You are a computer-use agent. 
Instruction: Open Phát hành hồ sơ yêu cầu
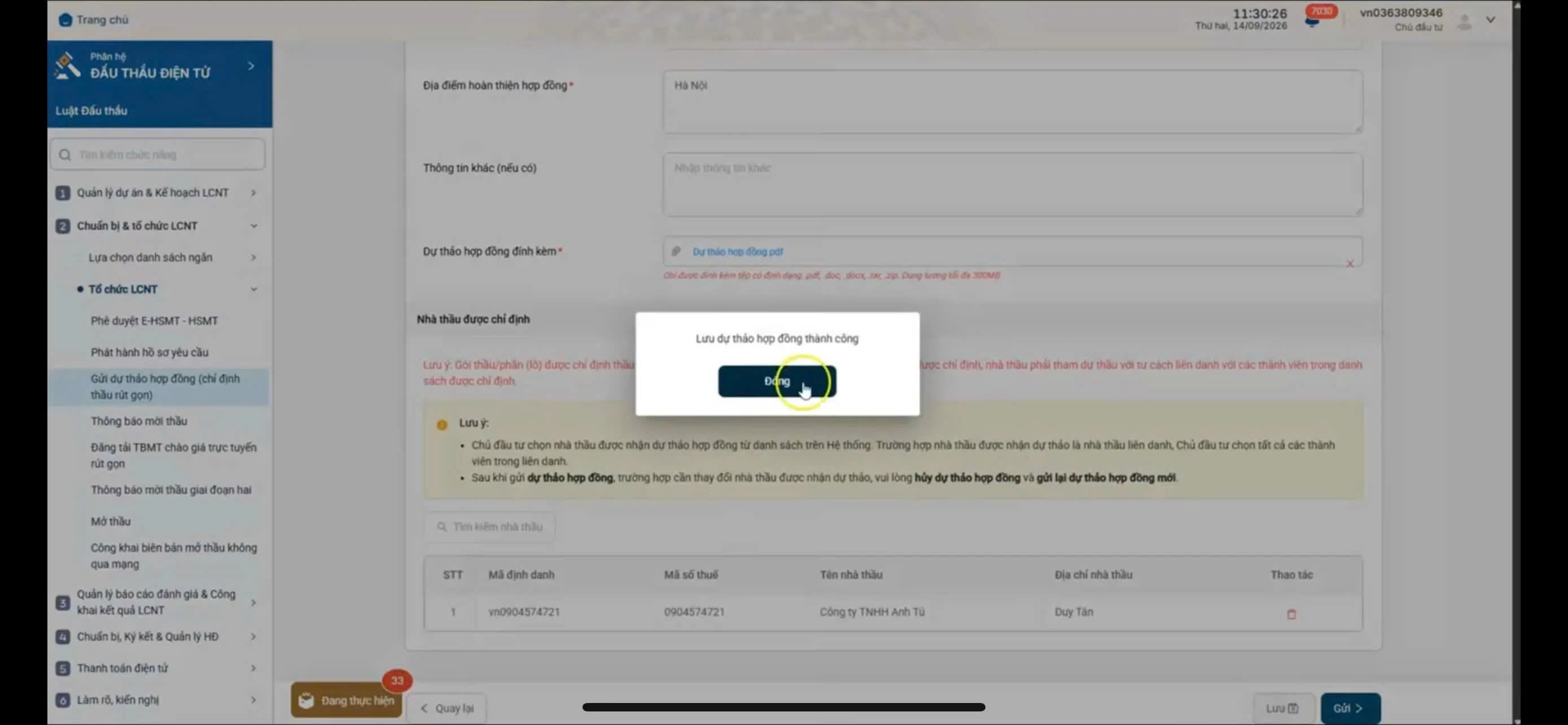point(149,352)
